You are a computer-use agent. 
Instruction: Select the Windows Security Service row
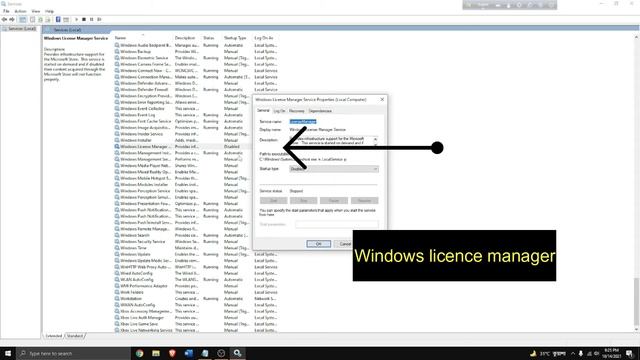pos(183,242)
